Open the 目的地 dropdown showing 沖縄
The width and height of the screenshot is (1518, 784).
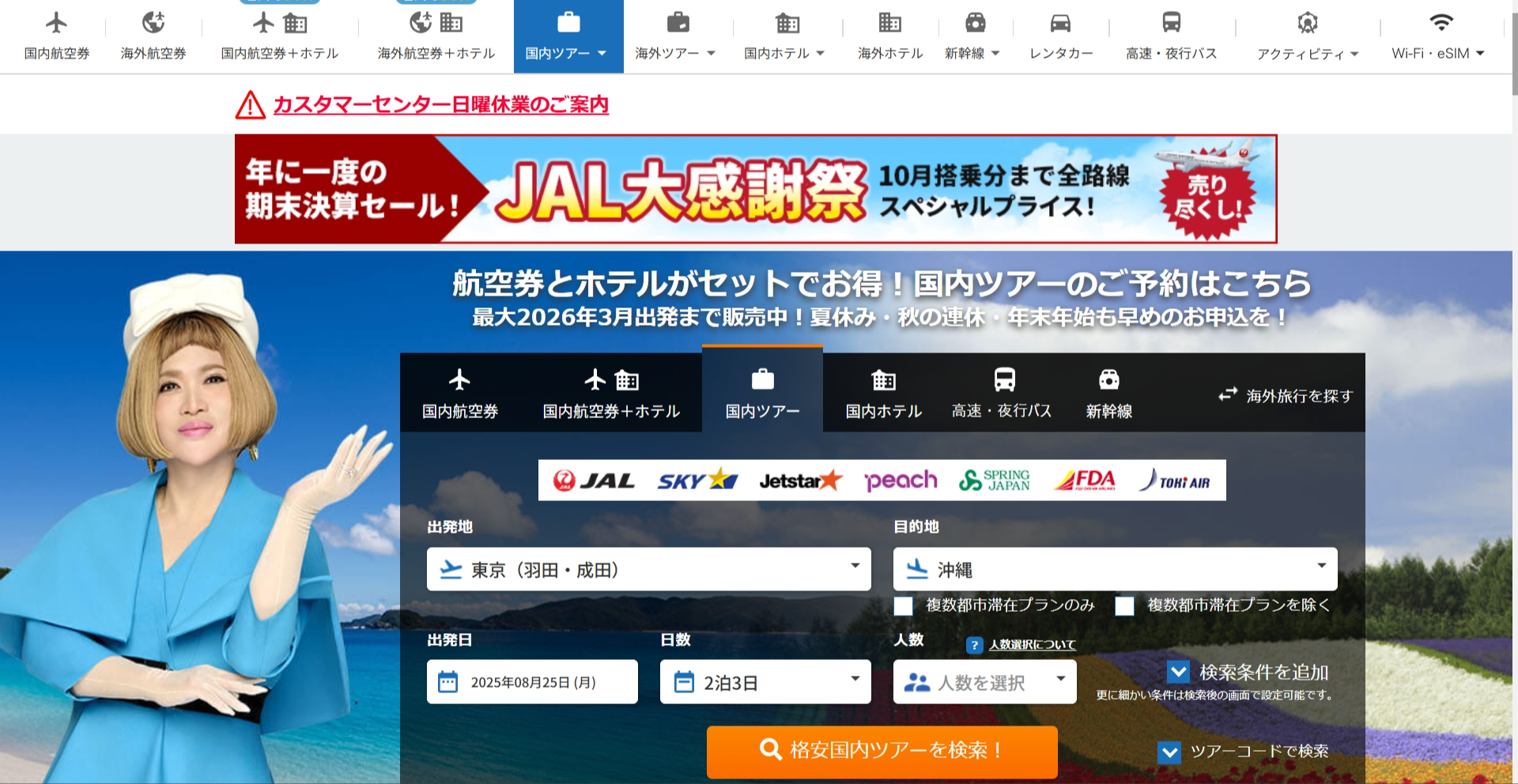1115,569
